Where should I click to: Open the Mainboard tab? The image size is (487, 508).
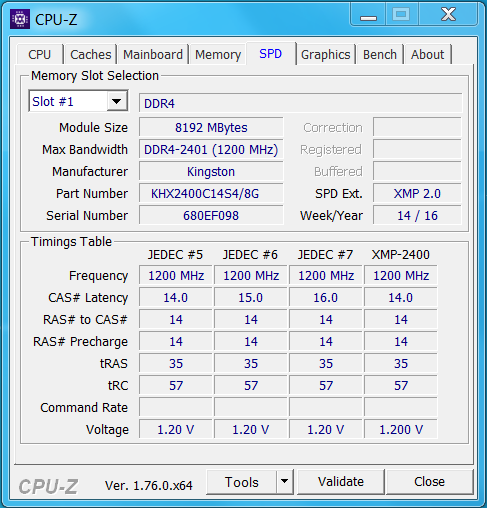coord(153,54)
